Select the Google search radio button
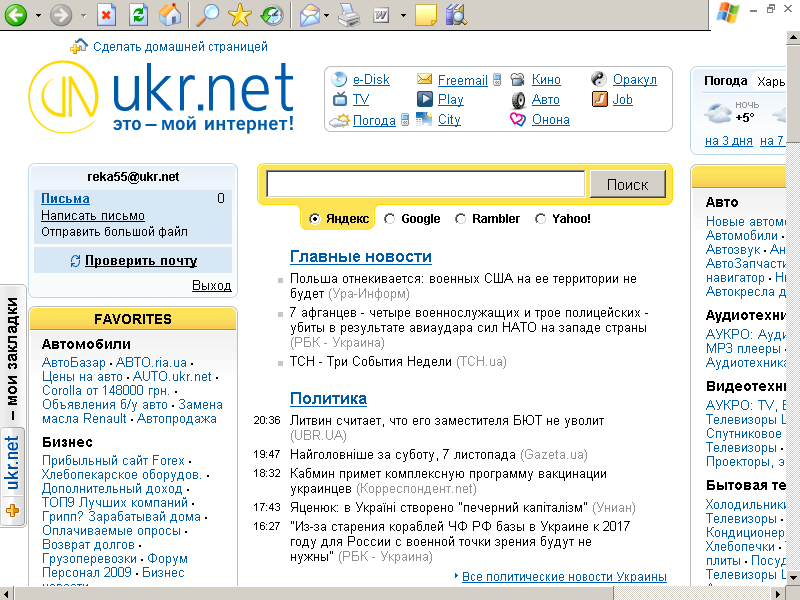This screenshot has height=600, width=800. pos(389,219)
